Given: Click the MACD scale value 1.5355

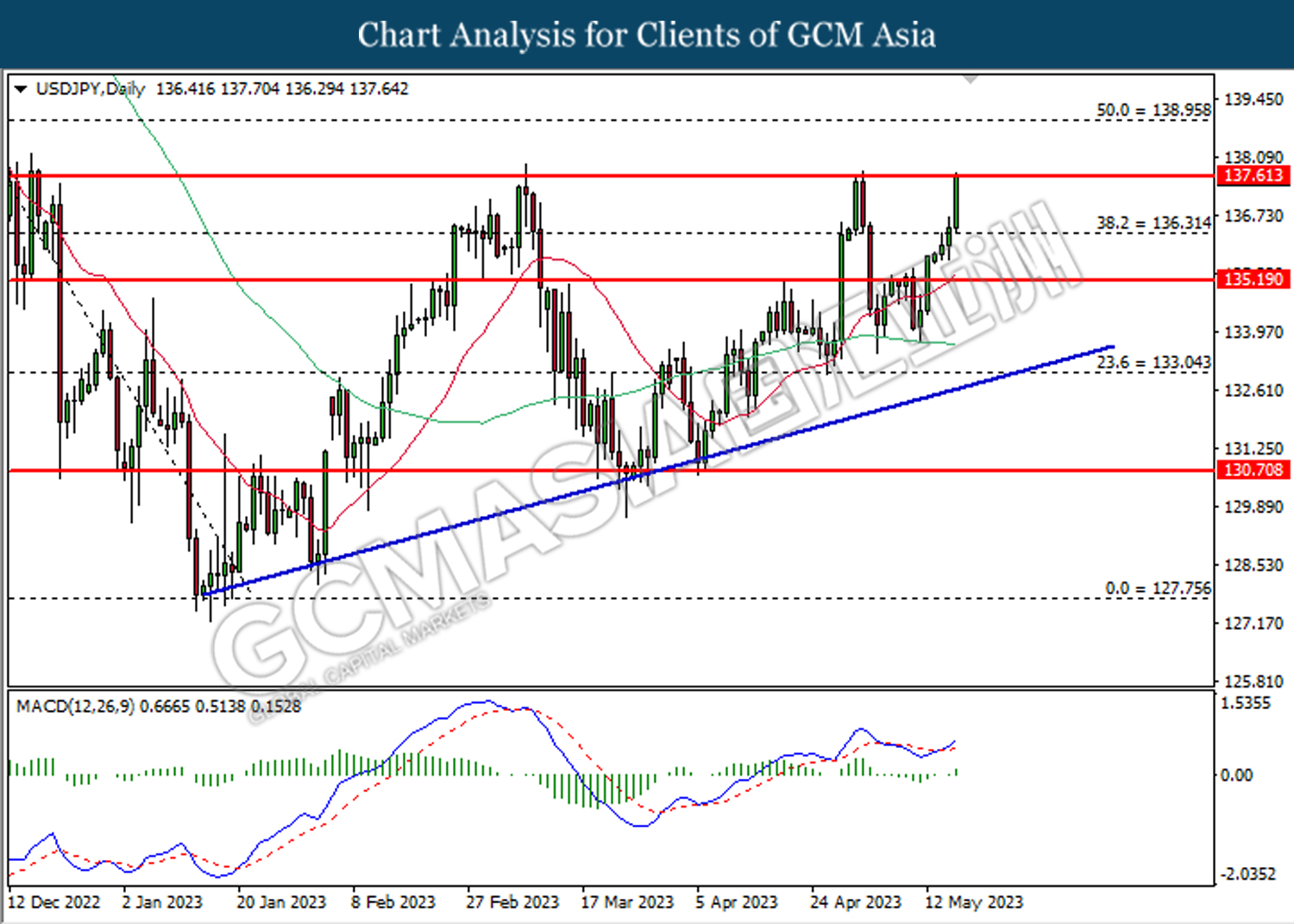Looking at the screenshot, I should (1246, 703).
